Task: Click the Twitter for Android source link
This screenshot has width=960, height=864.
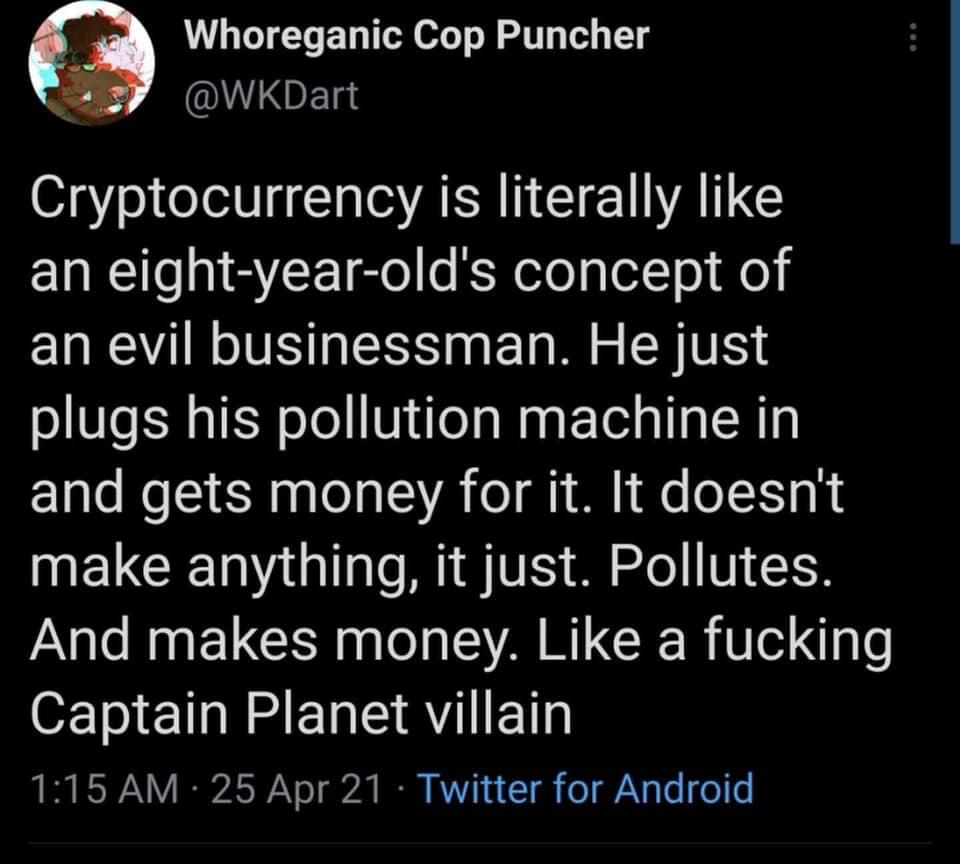Action: click(584, 789)
